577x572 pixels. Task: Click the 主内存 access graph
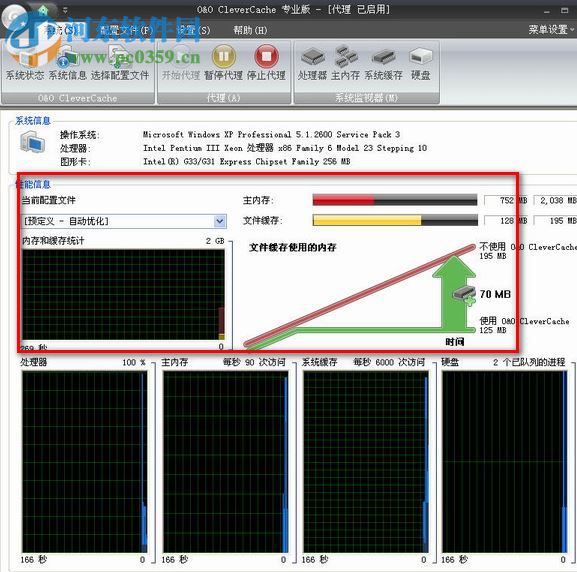225,462
